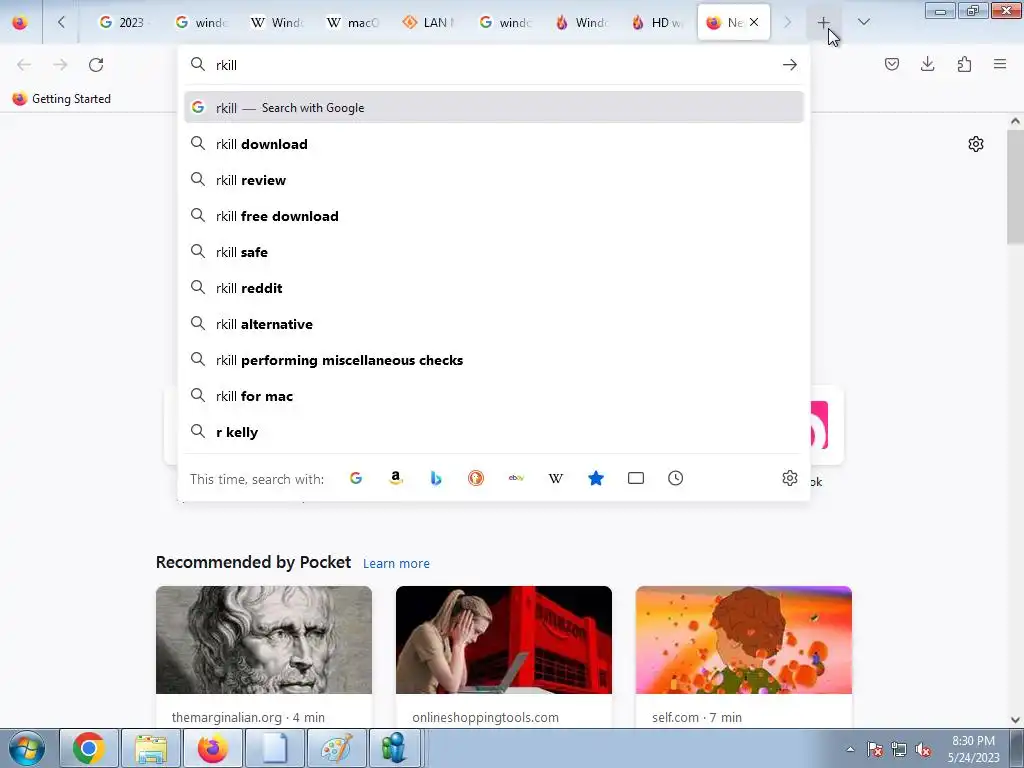Search this time with Bing

(x=436, y=478)
